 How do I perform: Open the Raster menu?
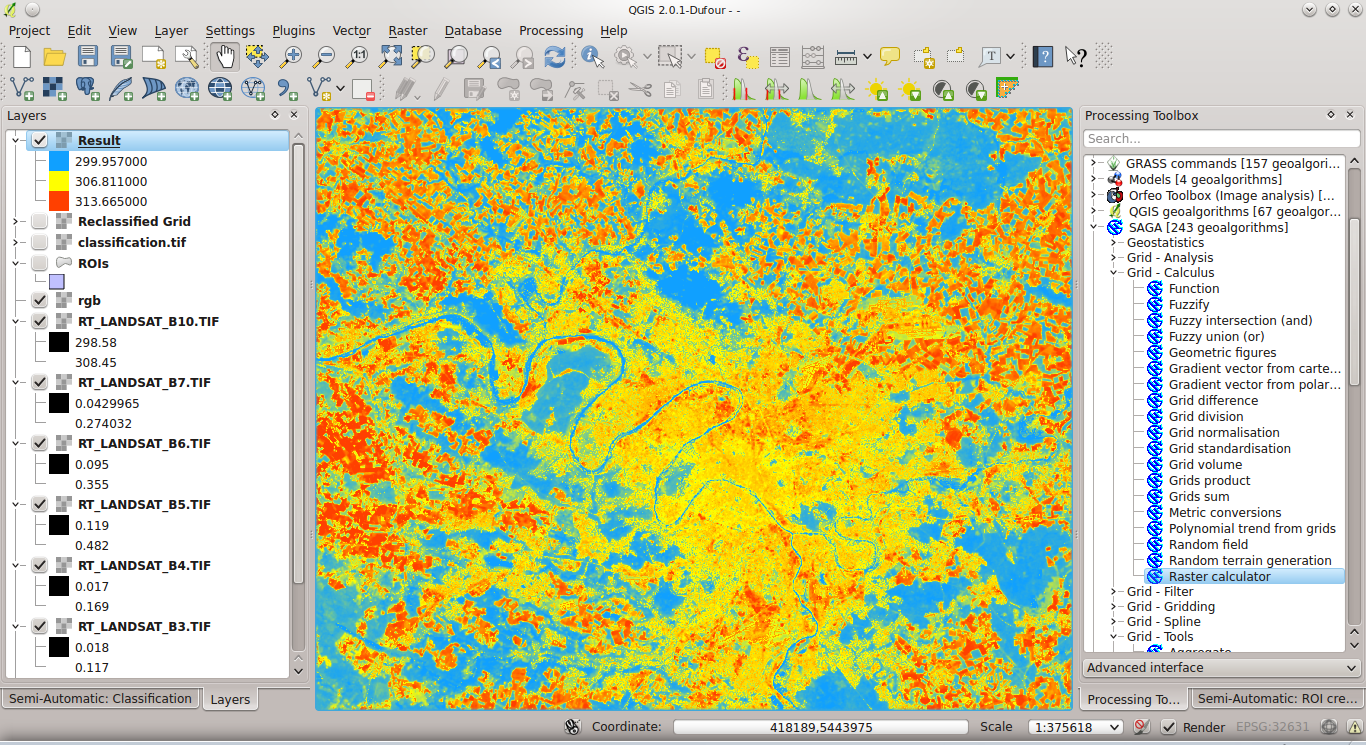[408, 30]
